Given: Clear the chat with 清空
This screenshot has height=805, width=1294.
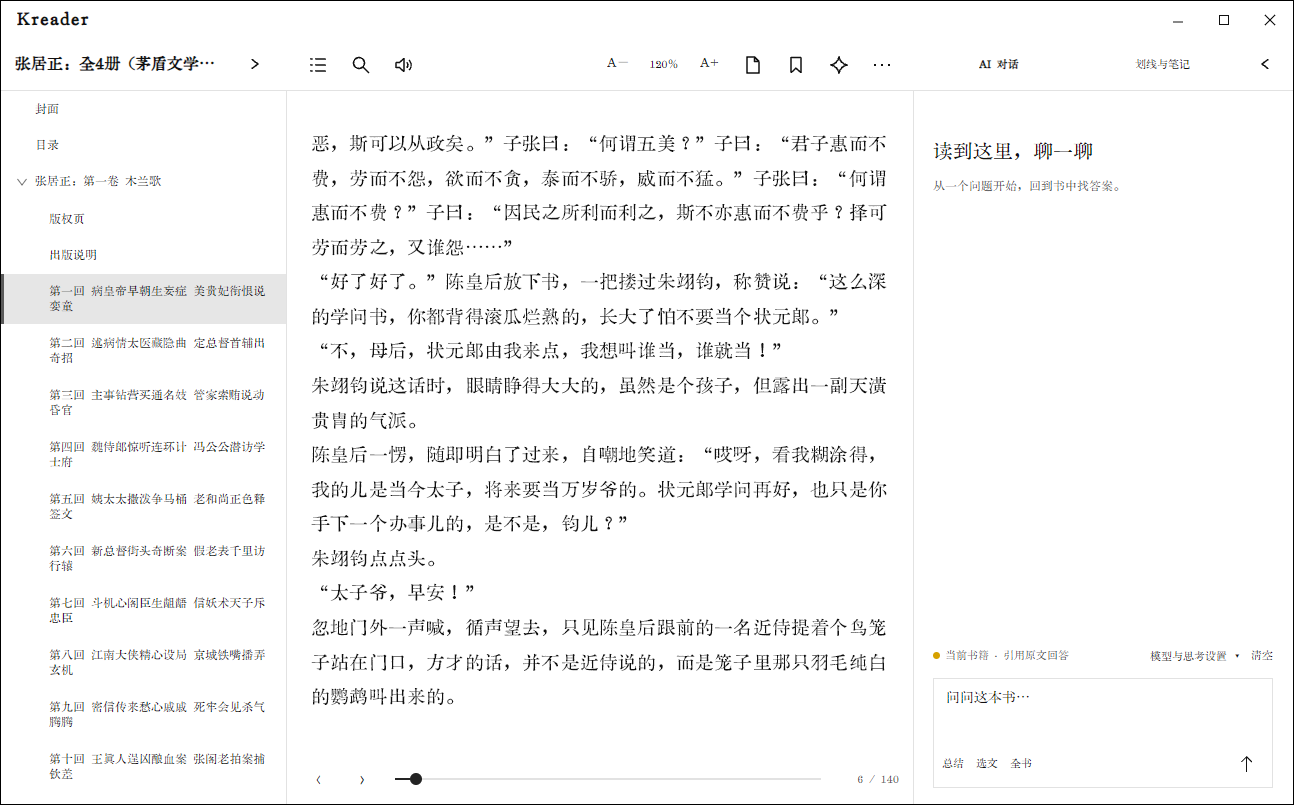Looking at the screenshot, I should pyautogui.click(x=1262, y=656).
